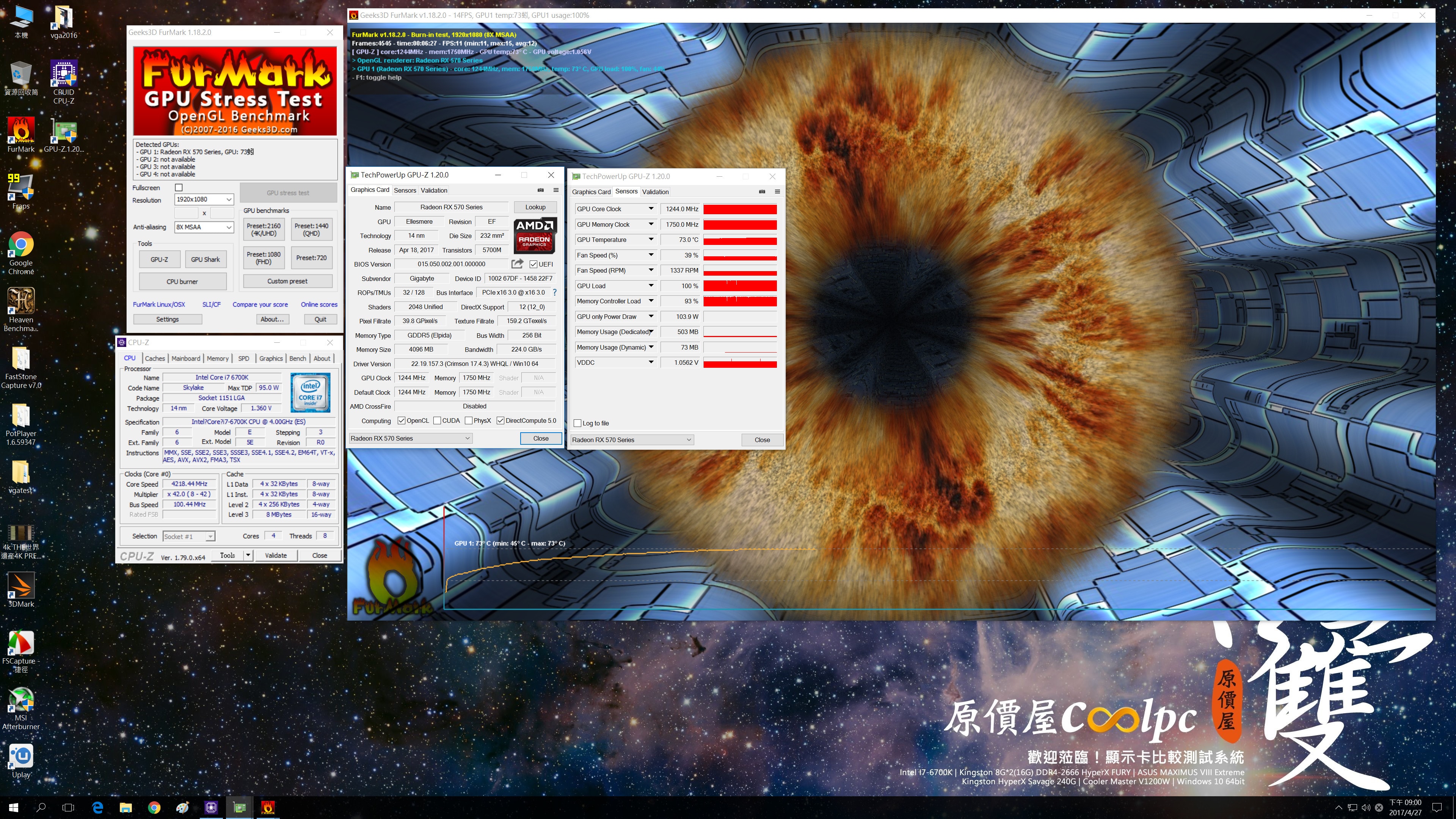Viewport: 1456px width, 819px height.
Task: Enable the Log to file checkbox
Action: (577, 424)
